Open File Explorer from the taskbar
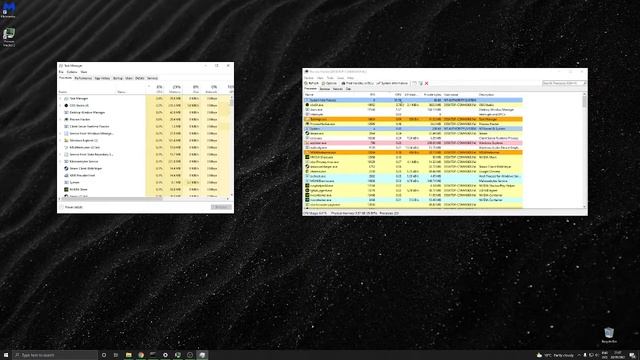 click(129, 355)
